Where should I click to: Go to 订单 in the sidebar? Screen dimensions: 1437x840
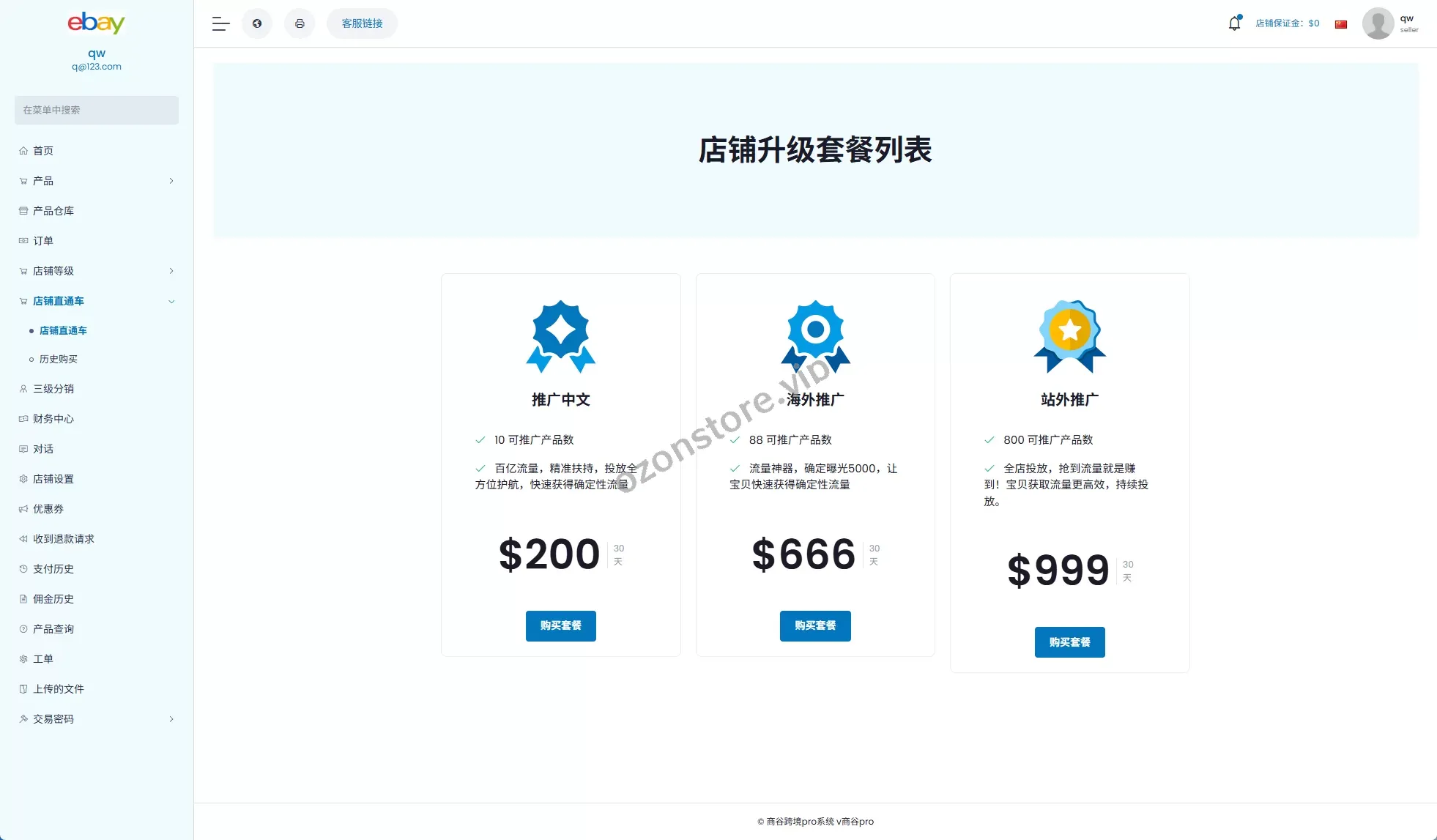(43, 241)
